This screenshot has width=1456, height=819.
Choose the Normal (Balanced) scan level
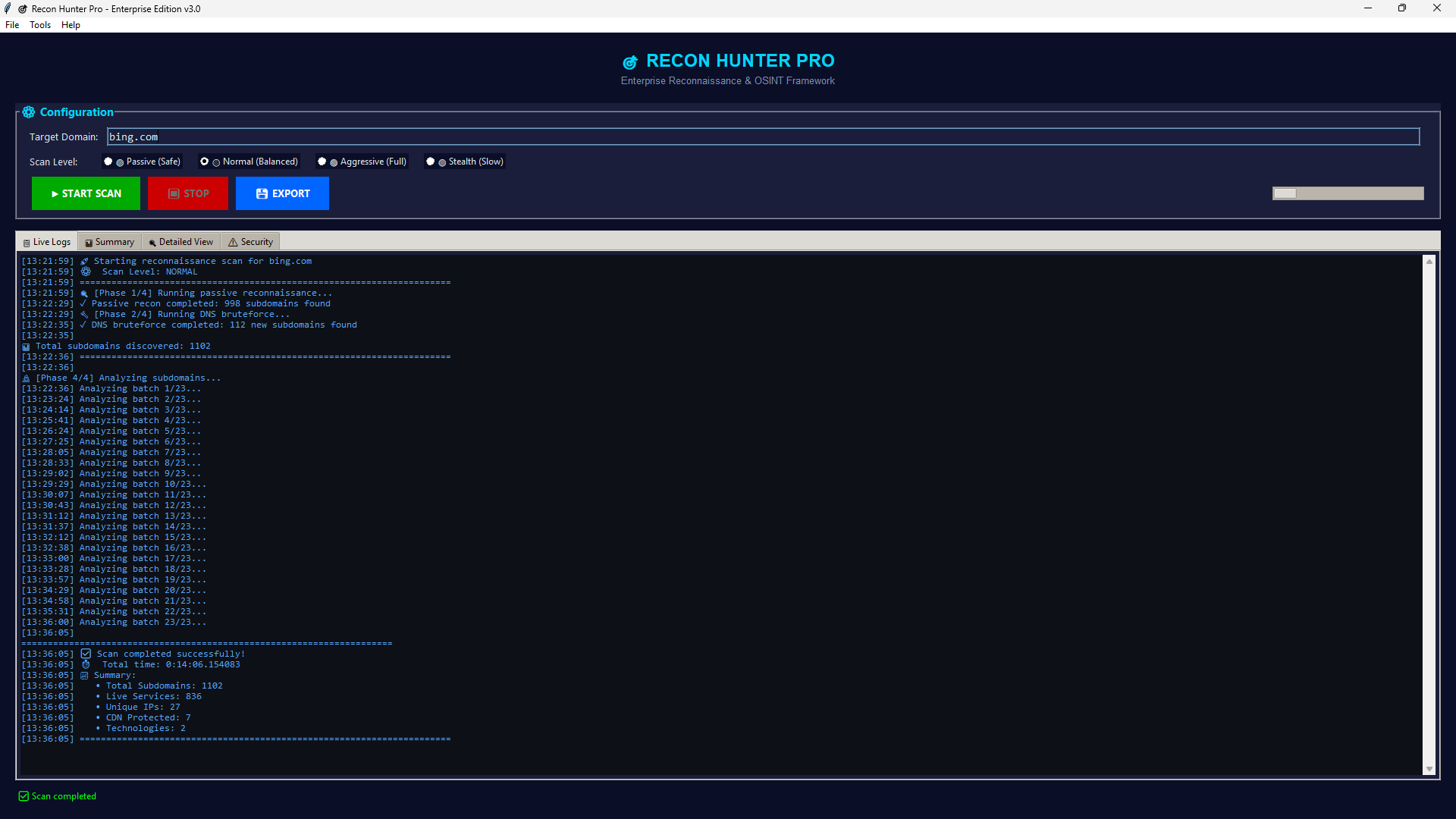[x=205, y=162]
